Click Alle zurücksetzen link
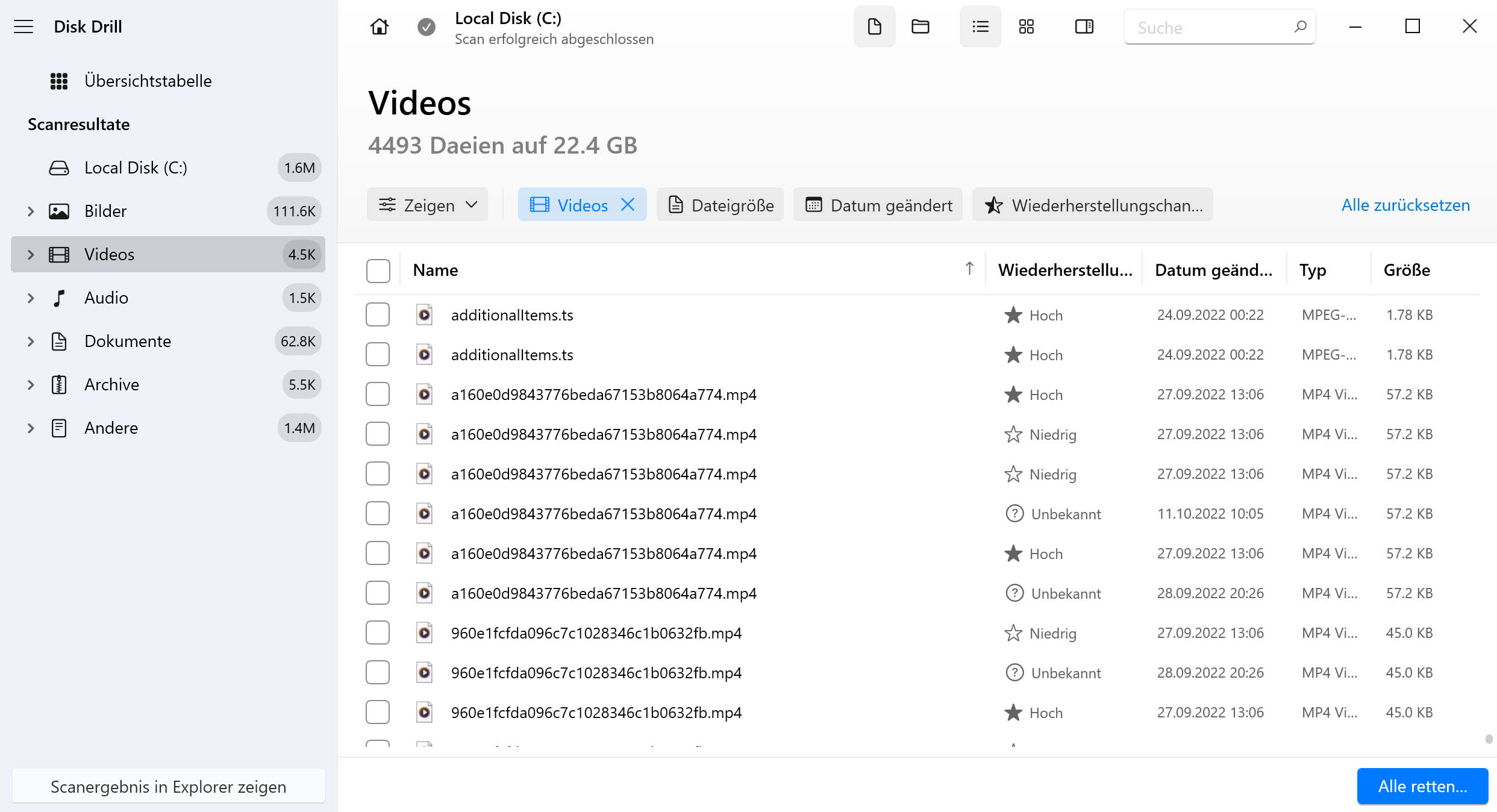Screen dimensions: 1497x812 [1405, 205]
